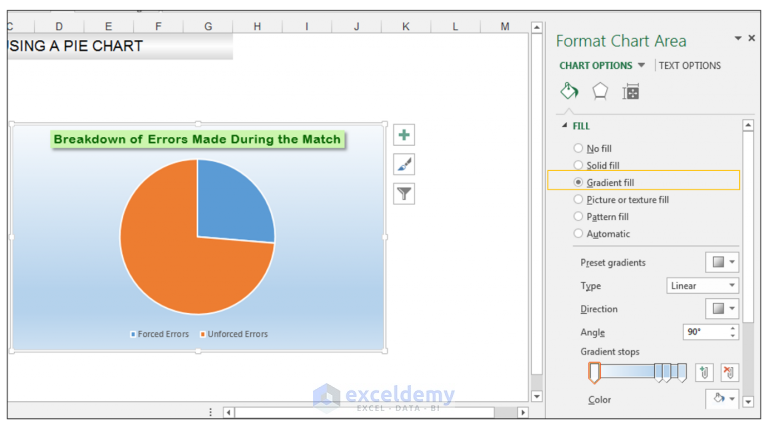768x430 pixels.
Task: Click the worksheet vertical scroll down arrow
Action: (x=537, y=396)
